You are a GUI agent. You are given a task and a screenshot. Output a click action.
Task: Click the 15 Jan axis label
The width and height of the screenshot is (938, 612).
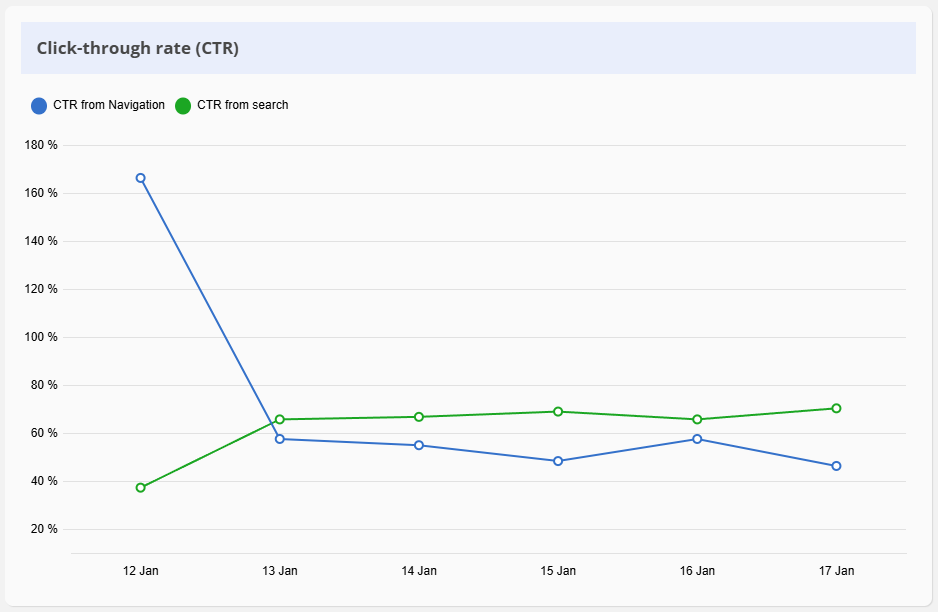pyautogui.click(x=558, y=571)
